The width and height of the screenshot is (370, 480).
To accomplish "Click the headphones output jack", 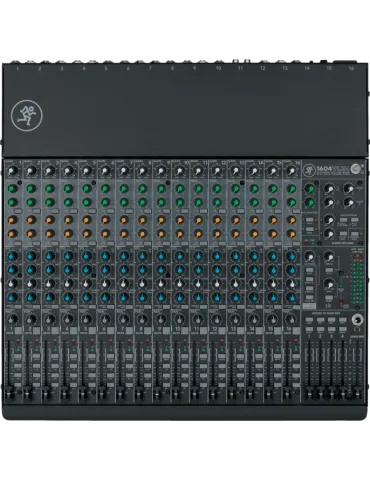I will (x=357, y=320).
